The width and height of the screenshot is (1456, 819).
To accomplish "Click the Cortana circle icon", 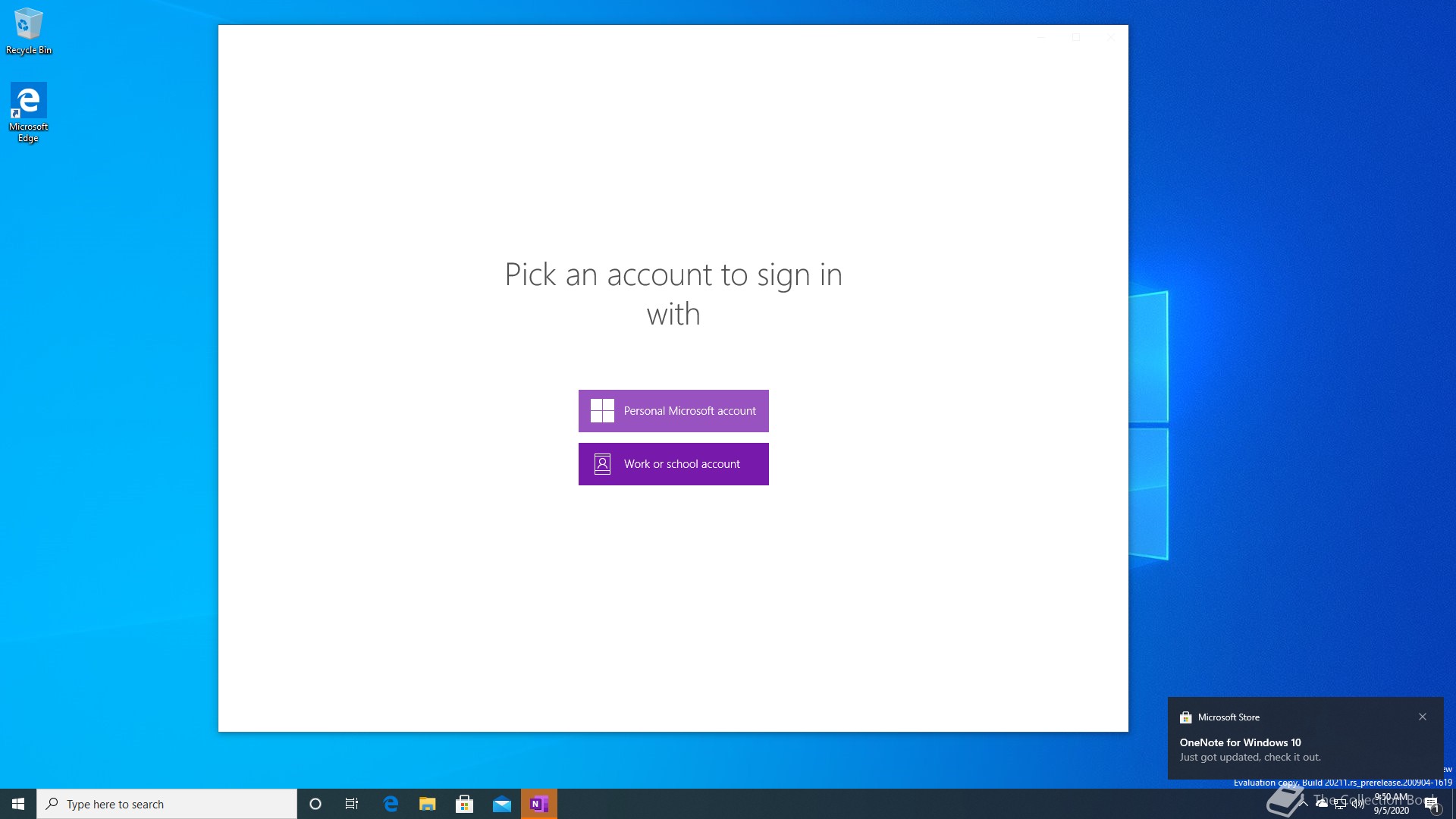I will click(x=315, y=804).
